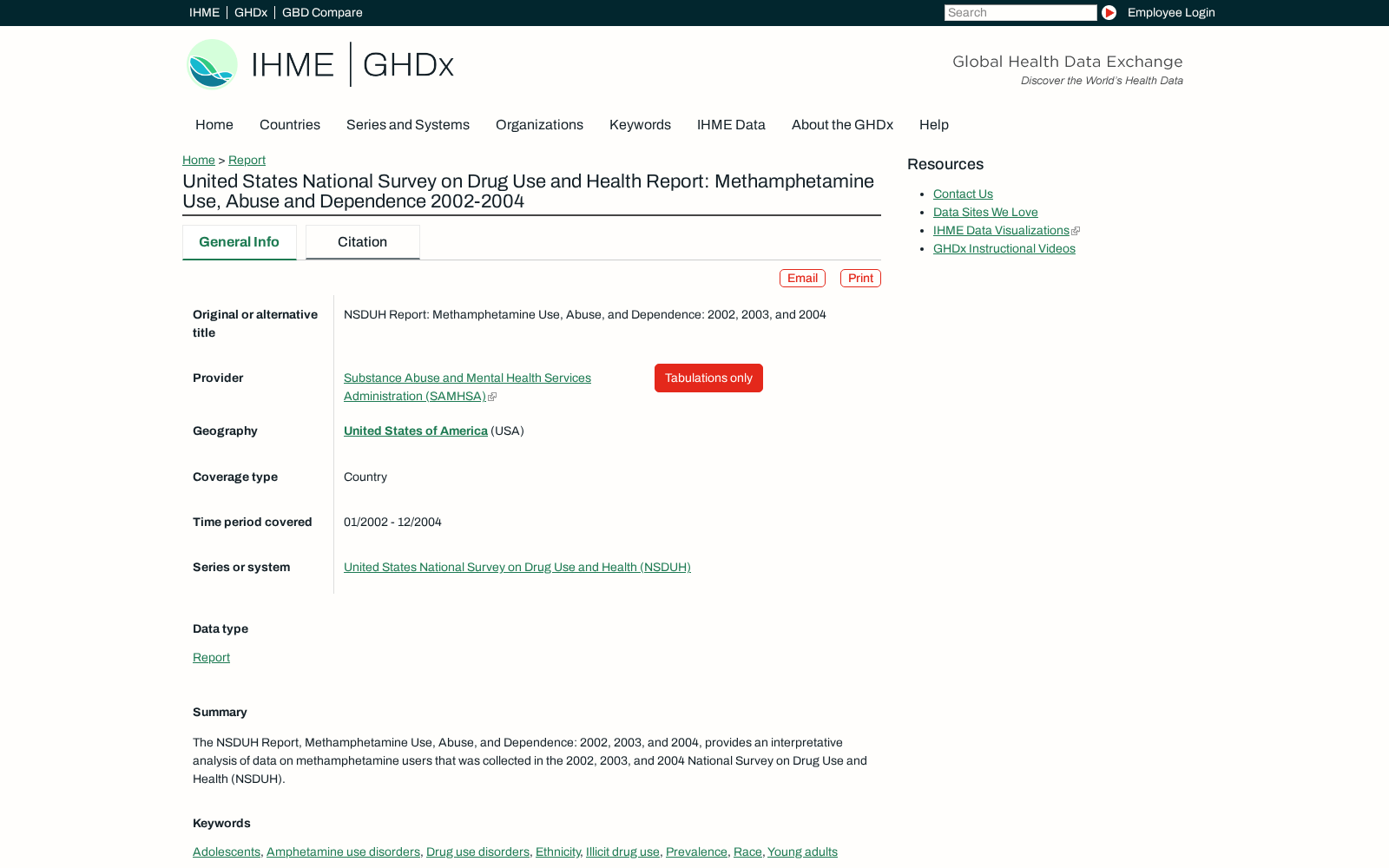Click Amphetamine use disorders keyword
This screenshot has width=1389, height=868.
point(343,852)
